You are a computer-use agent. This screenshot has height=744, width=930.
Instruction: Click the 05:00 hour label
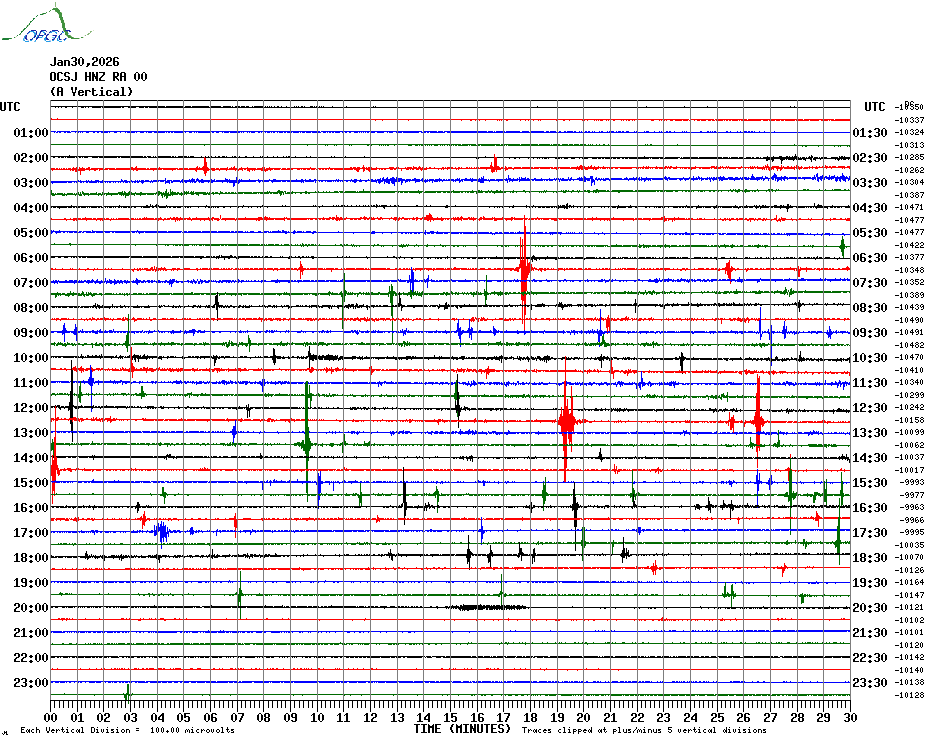(x=31, y=233)
